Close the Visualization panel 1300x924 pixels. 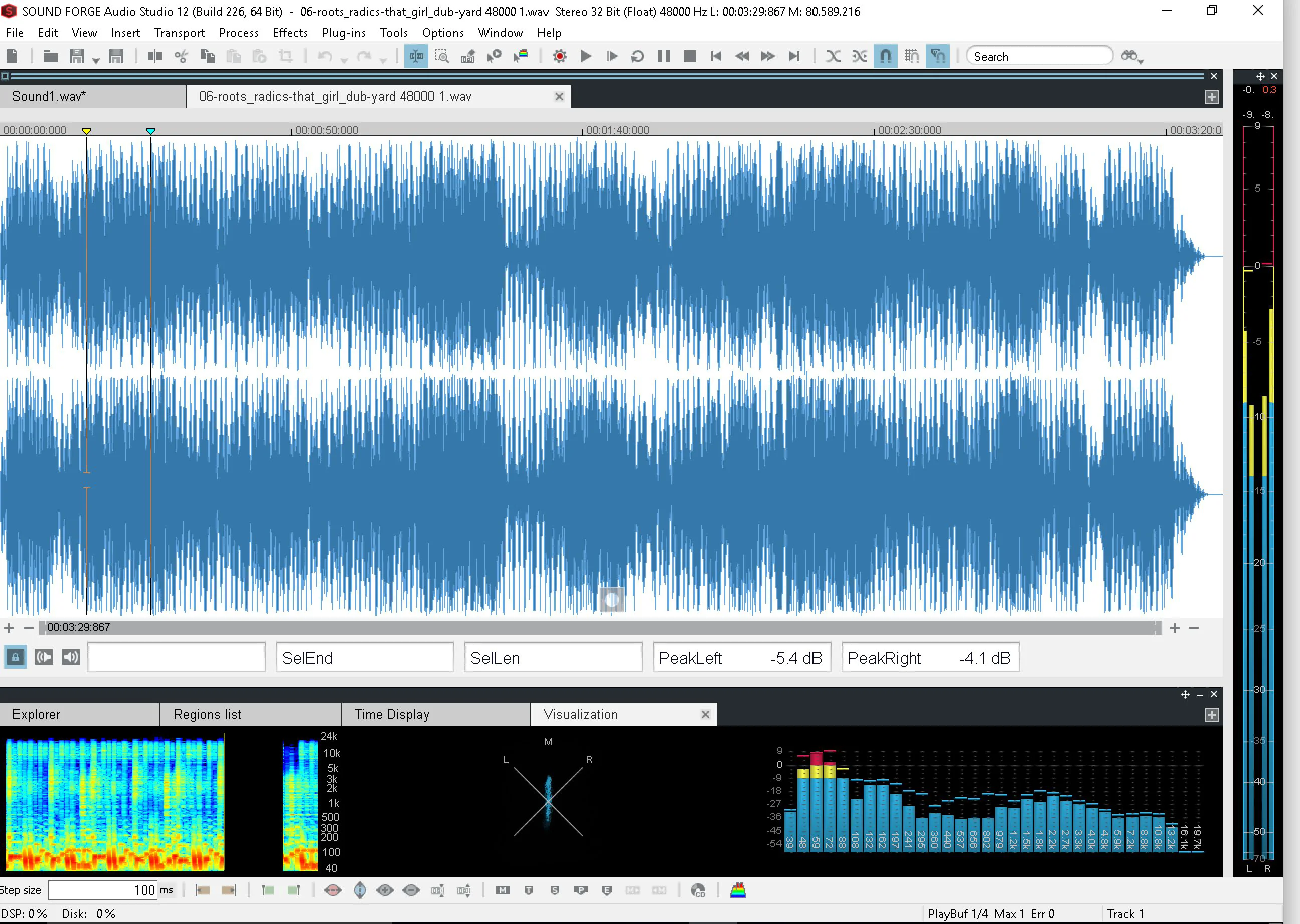point(706,714)
